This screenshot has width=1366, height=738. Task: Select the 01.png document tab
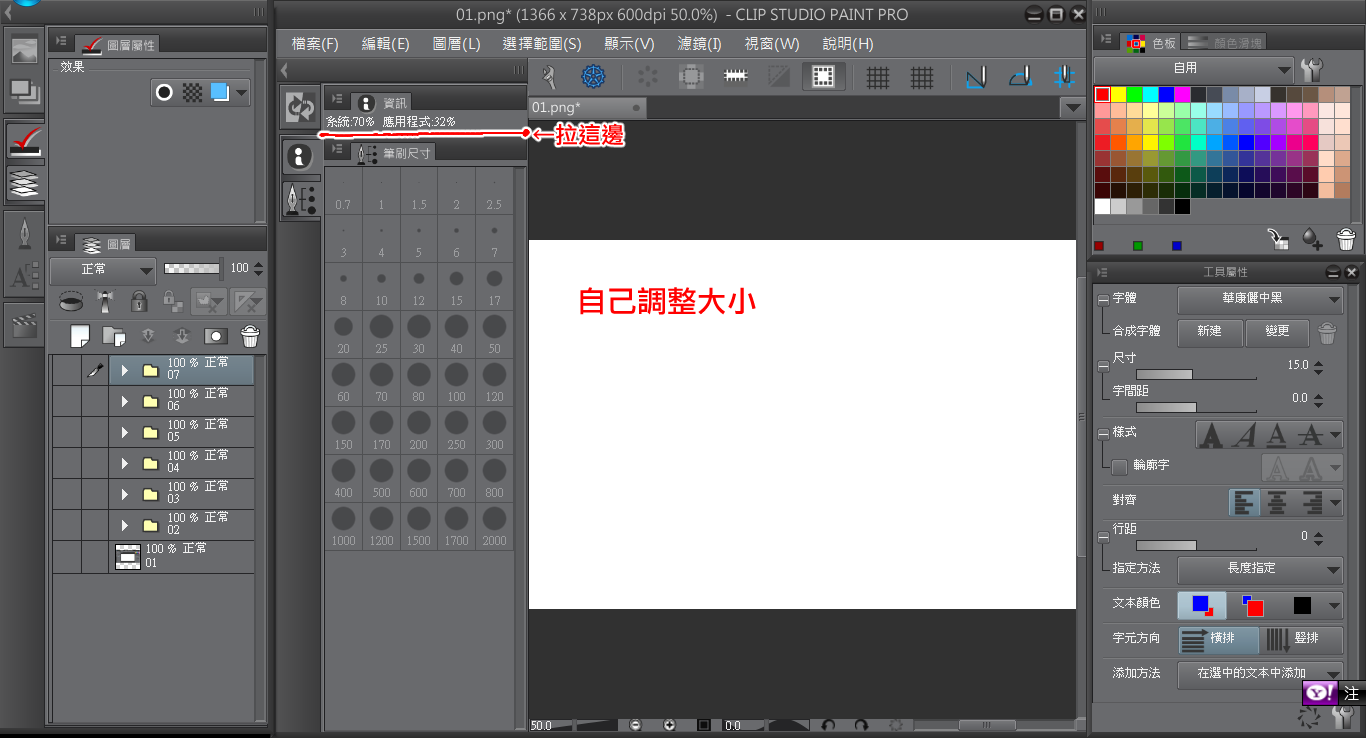[x=588, y=107]
